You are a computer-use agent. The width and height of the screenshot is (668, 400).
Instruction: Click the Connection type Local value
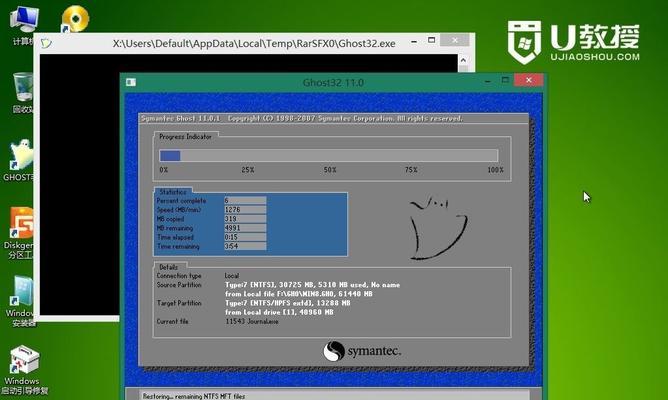click(232, 276)
